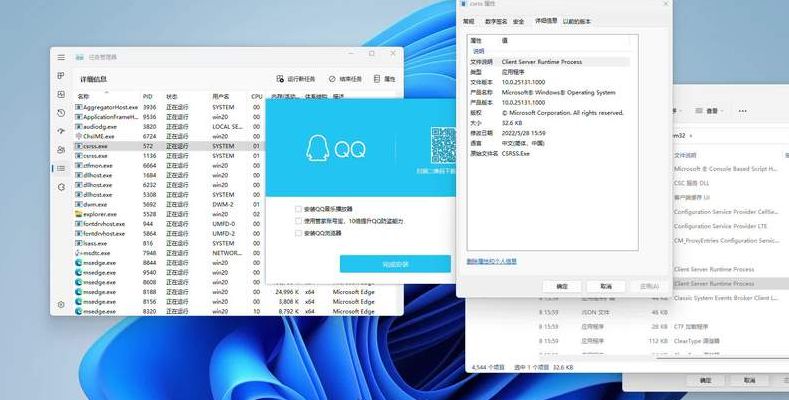Open Startup apps page in Task Manager sidebar

coord(61,131)
